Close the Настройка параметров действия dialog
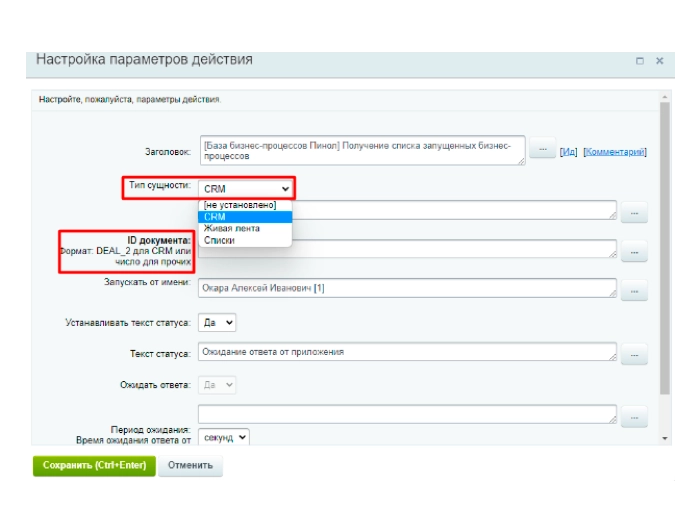 (x=660, y=61)
